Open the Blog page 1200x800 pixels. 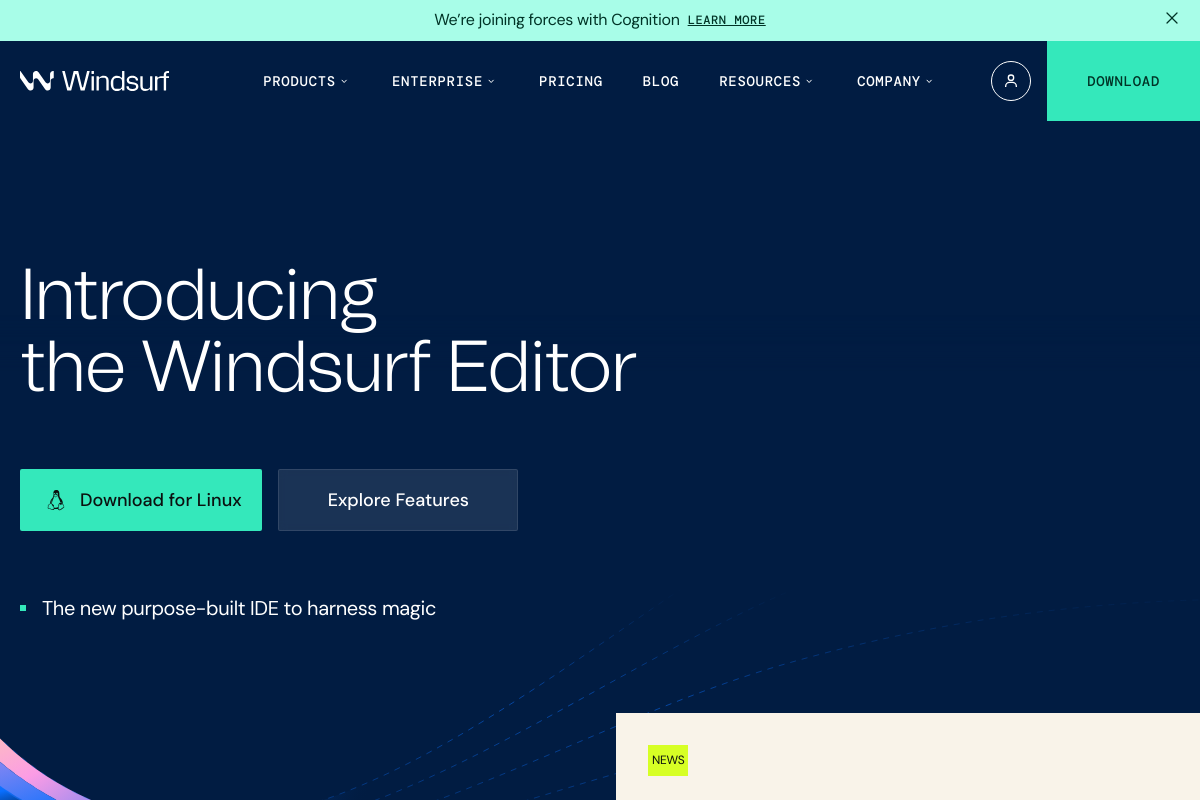coord(660,81)
